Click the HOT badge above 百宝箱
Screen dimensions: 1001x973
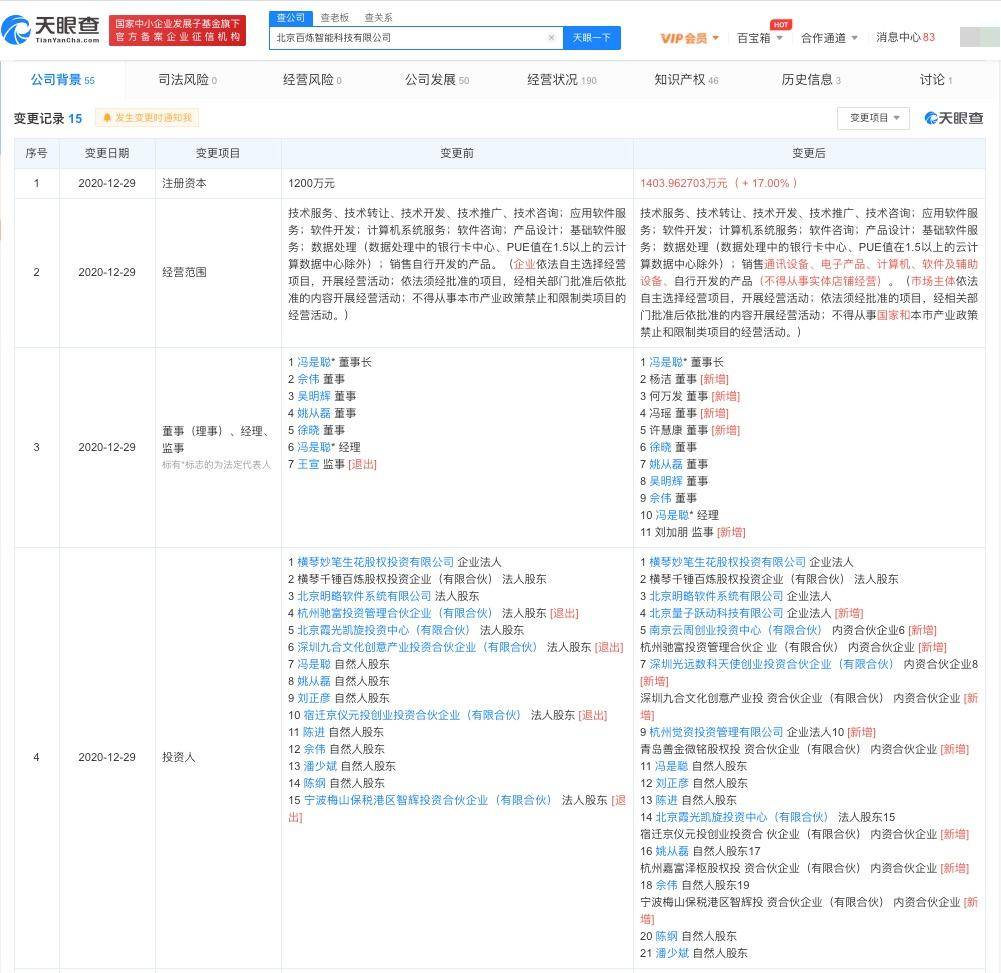pyautogui.click(x=781, y=24)
